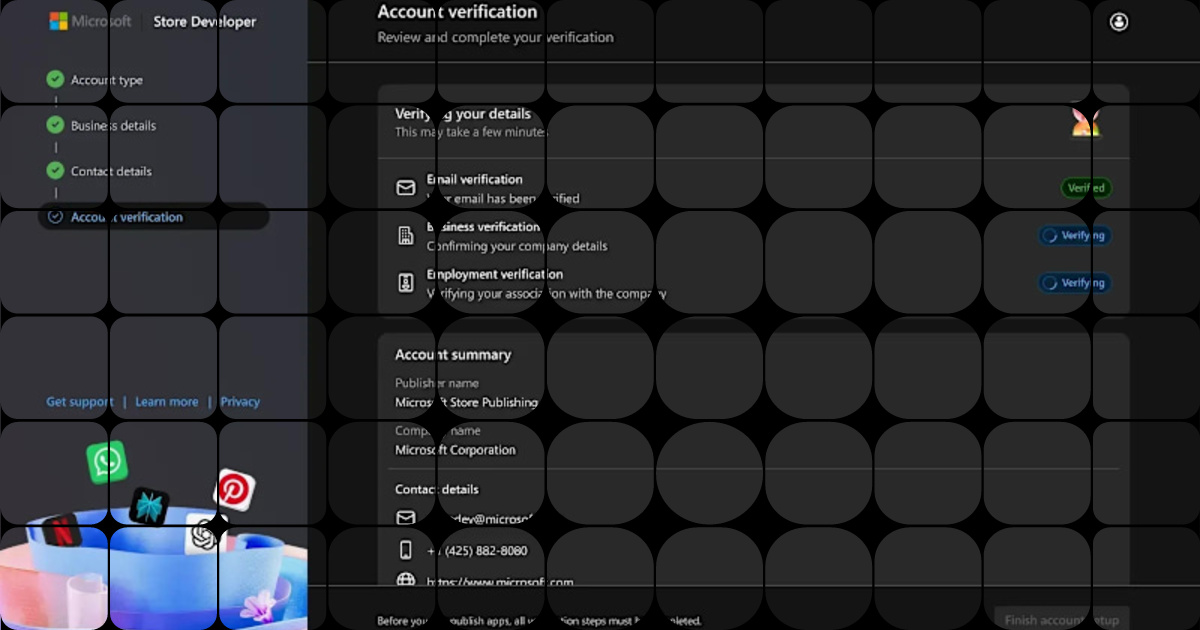This screenshot has height=630, width=1200.
Task: Click the Store Developer title
Action: coord(205,21)
